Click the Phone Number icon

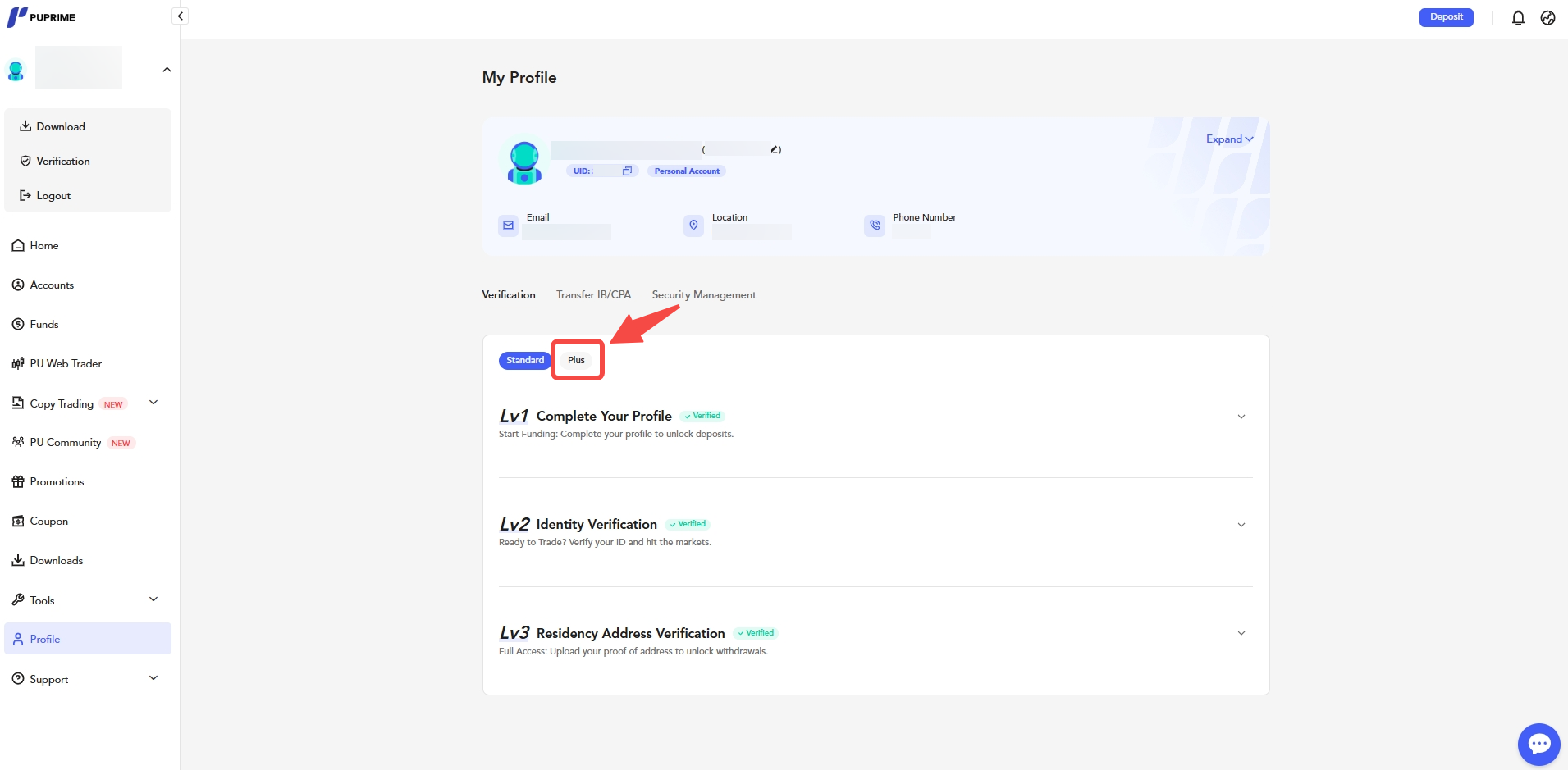click(875, 226)
